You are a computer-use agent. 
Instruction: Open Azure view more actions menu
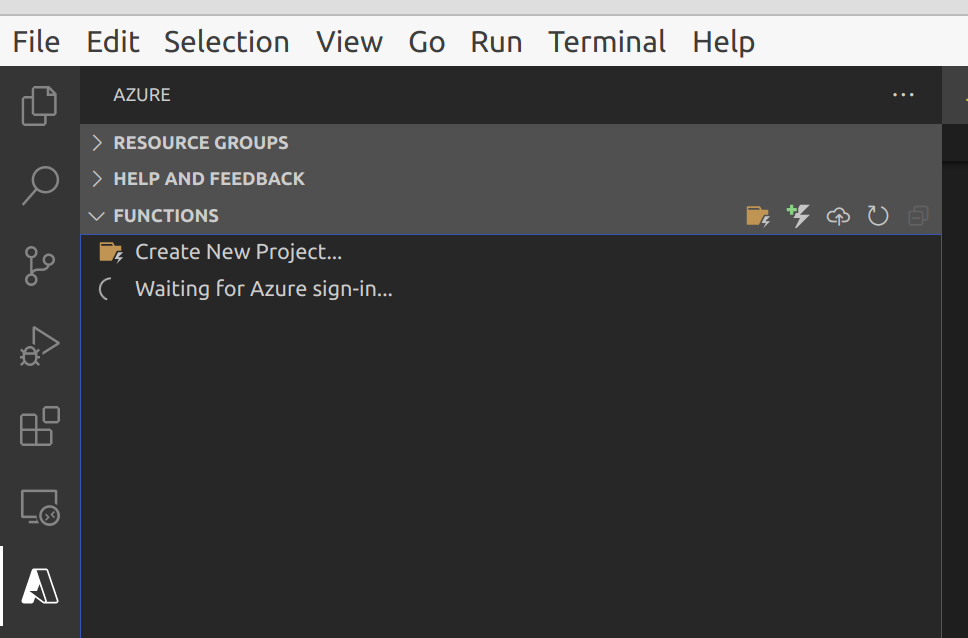(x=903, y=95)
